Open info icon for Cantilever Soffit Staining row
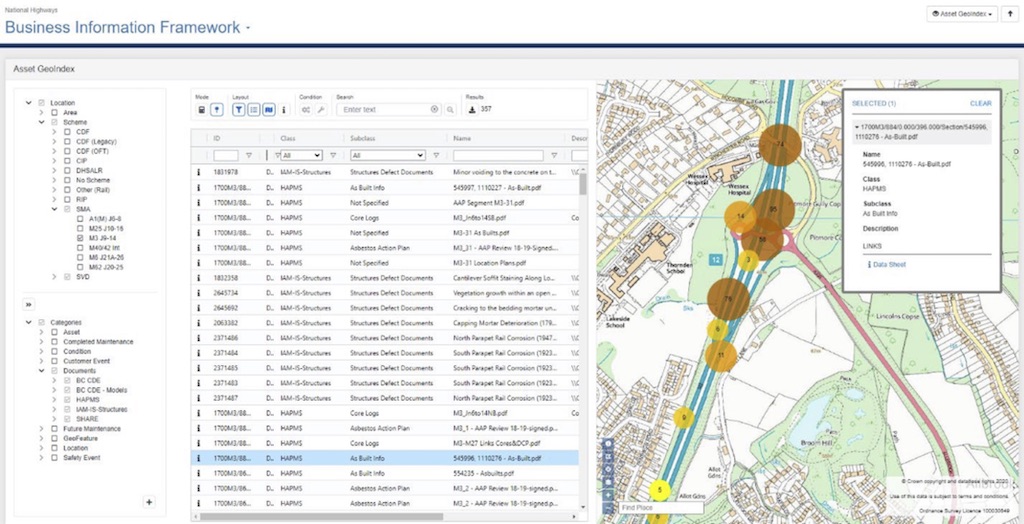Screen dimensions: 1024x524 point(199,278)
